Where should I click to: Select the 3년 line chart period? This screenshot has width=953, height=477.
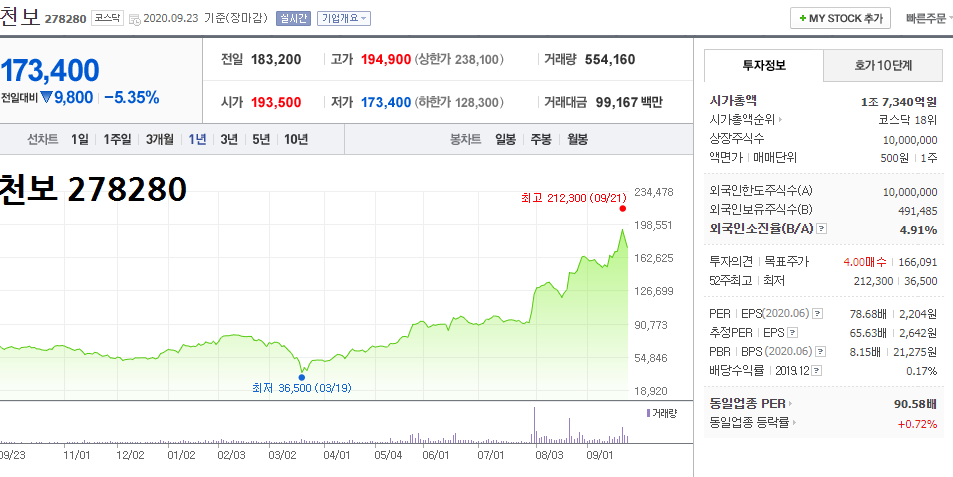coord(229,139)
